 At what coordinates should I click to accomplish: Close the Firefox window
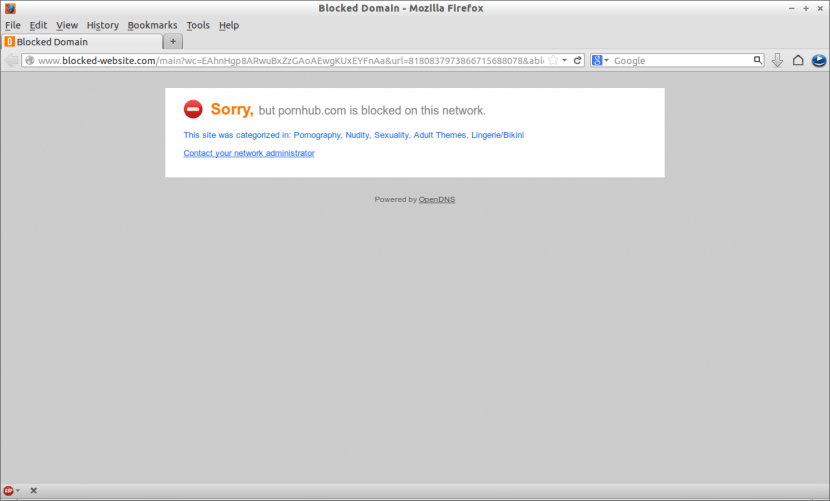pos(820,8)
